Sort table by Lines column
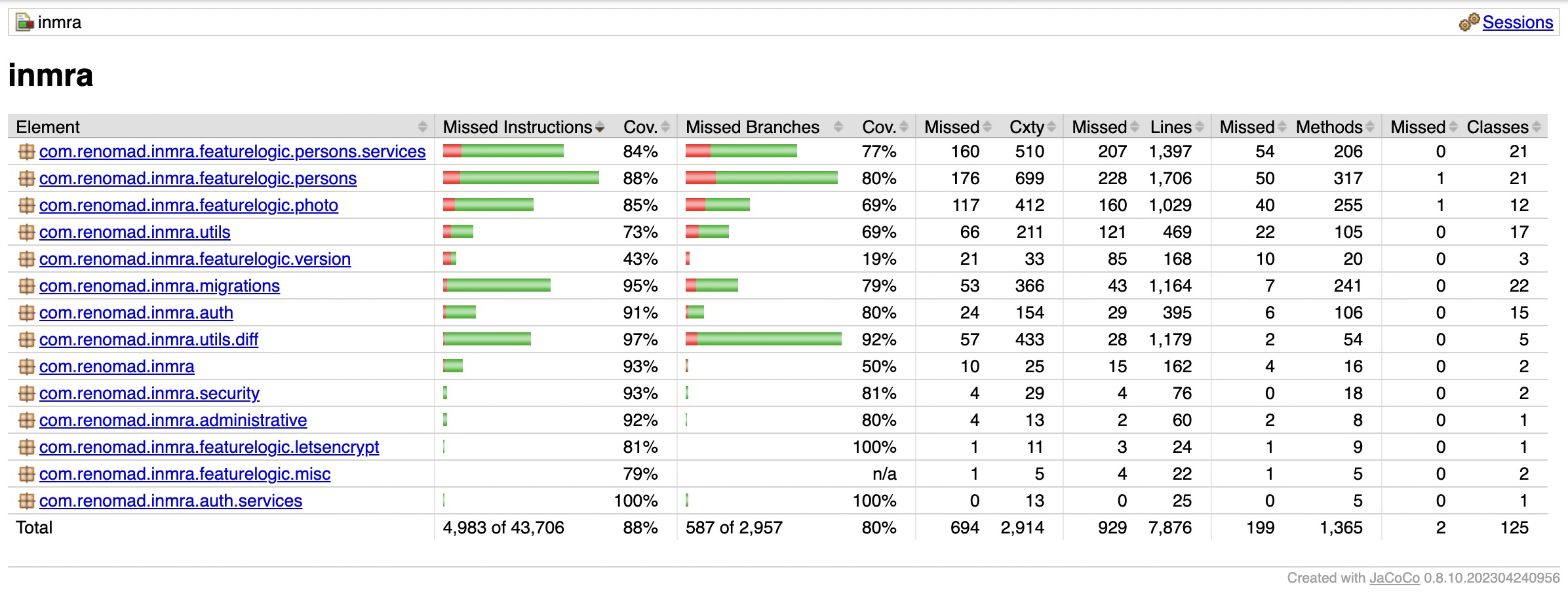1568x599 pixels. [x=1171, y=126]
